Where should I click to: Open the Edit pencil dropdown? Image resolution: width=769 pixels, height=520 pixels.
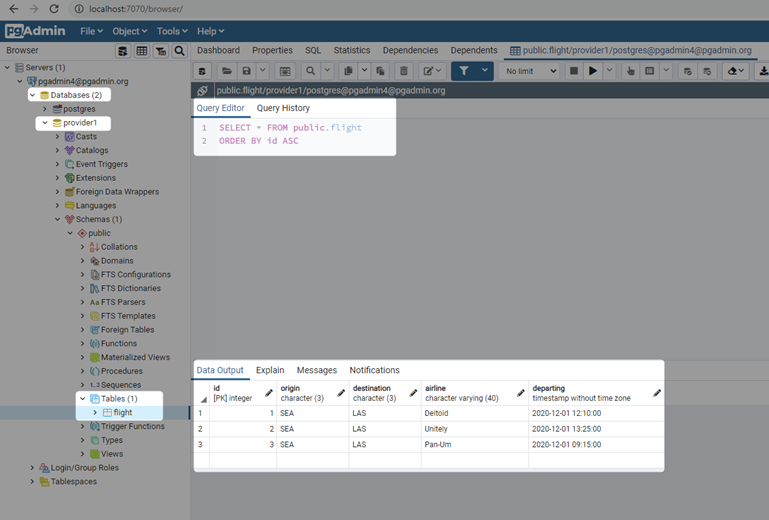tap(432, 71)
